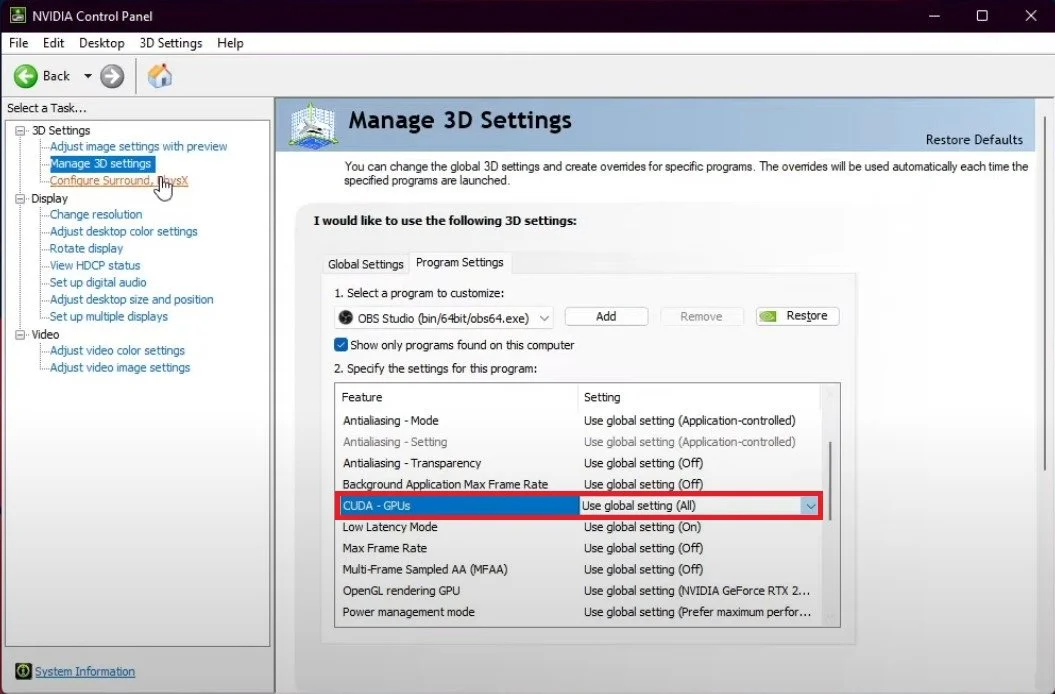This screenshot has height=694, width=1055.
Task: Open the 3D Settings menu
Action: tap(171, 43)
